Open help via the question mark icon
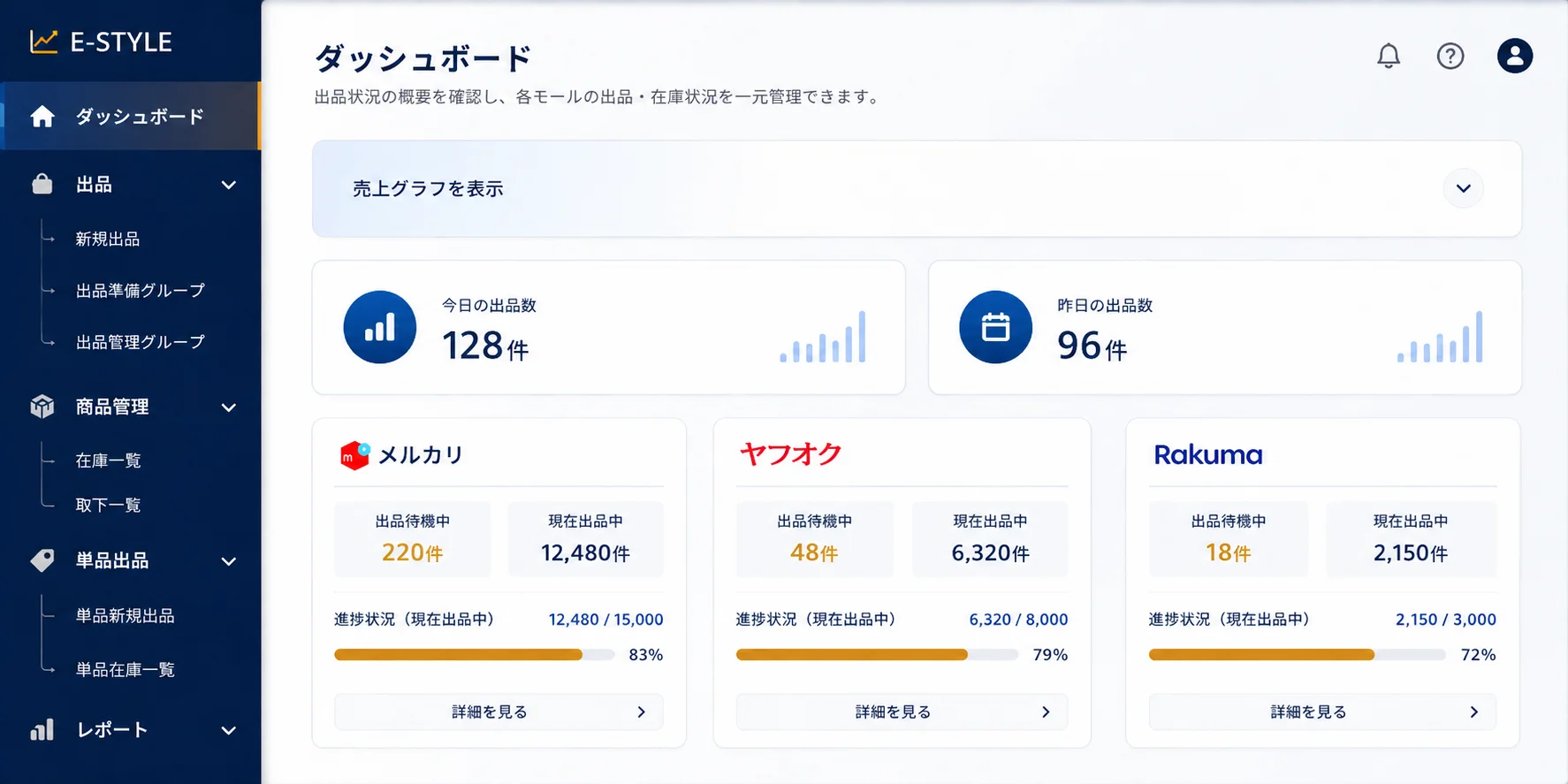 tap(1450, 56)
